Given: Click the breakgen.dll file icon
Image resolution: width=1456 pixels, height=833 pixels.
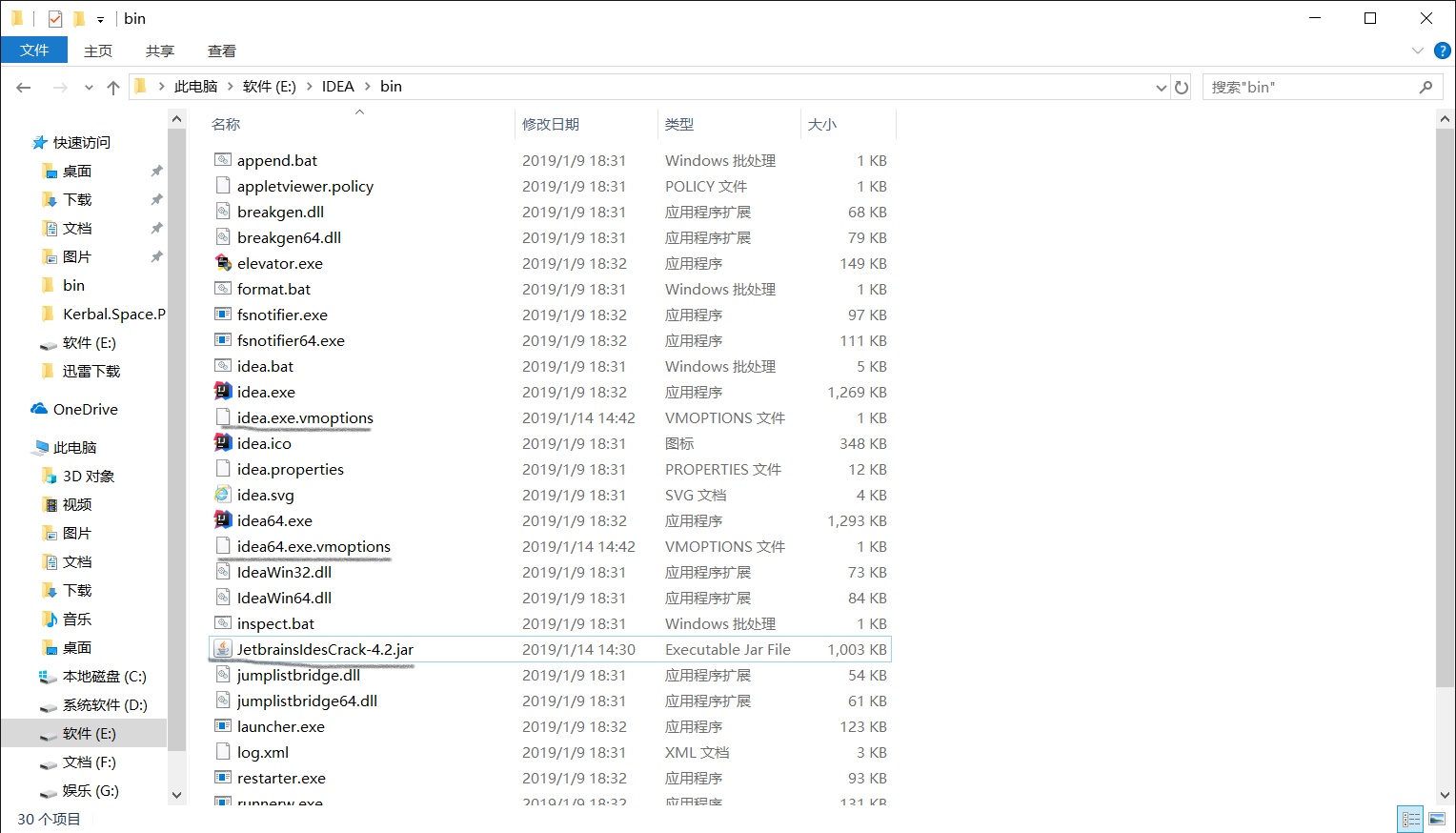Looking at the screenshot, I should coord(223,212).
